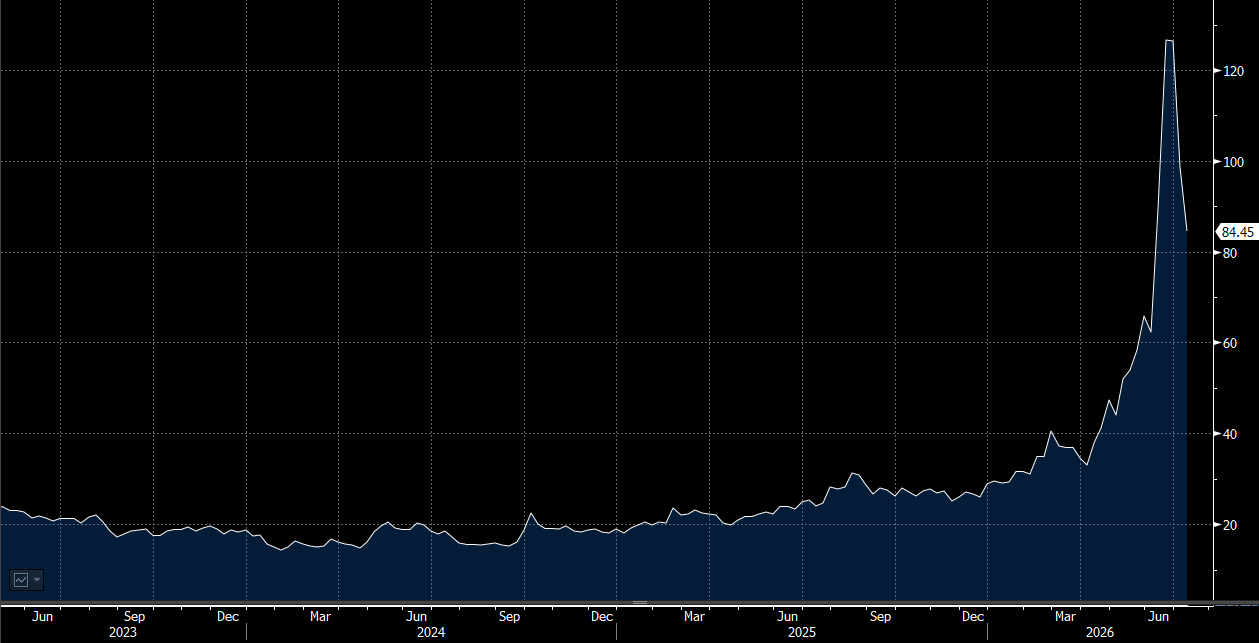Open the chart type dropdown arrow
1259x643 pixels.
click(x=38, y=579)
